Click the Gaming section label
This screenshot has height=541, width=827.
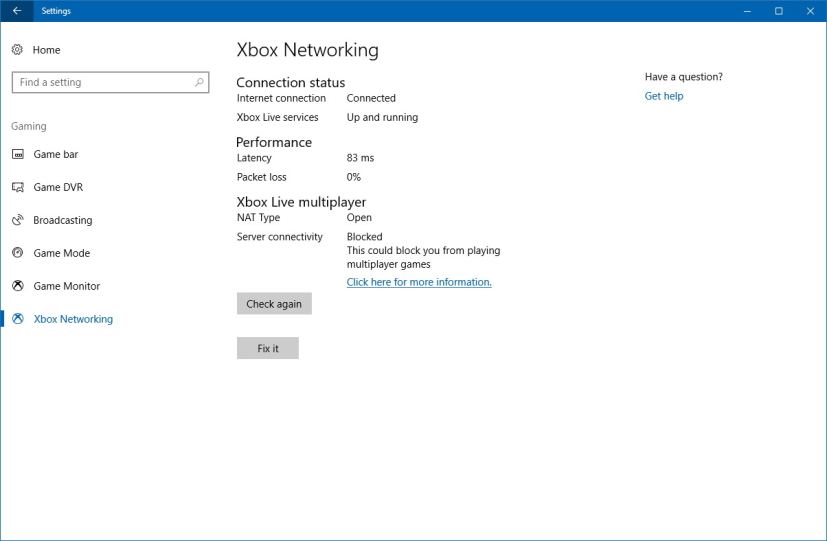tap(29, 126)
